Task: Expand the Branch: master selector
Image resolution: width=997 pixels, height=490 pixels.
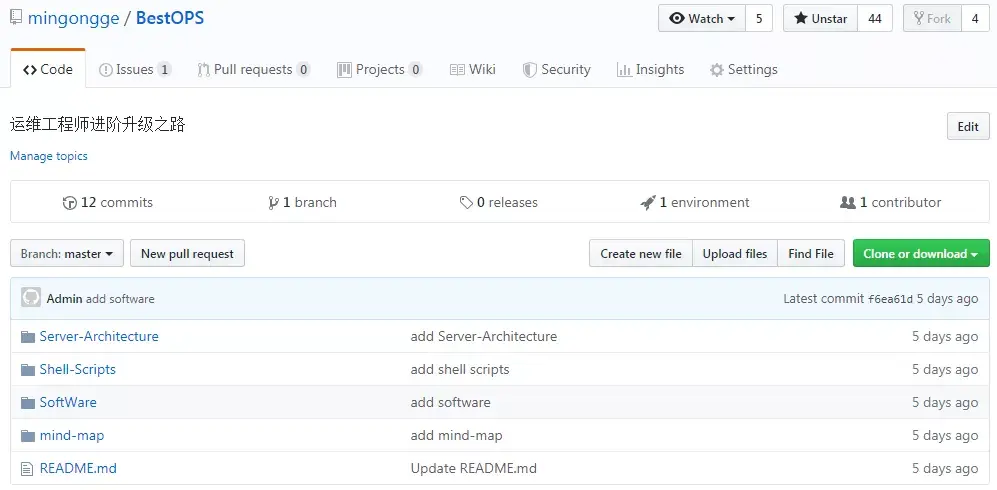Action: pos(67,254)
